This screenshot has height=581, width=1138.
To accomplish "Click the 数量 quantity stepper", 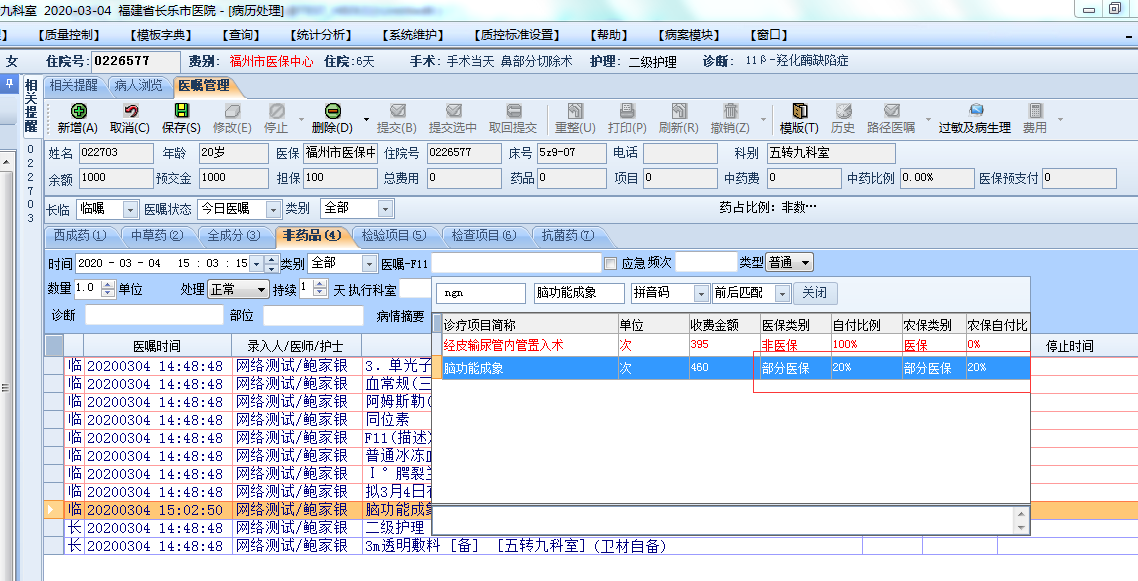I will pyautogui.click(x=108, y=289).
